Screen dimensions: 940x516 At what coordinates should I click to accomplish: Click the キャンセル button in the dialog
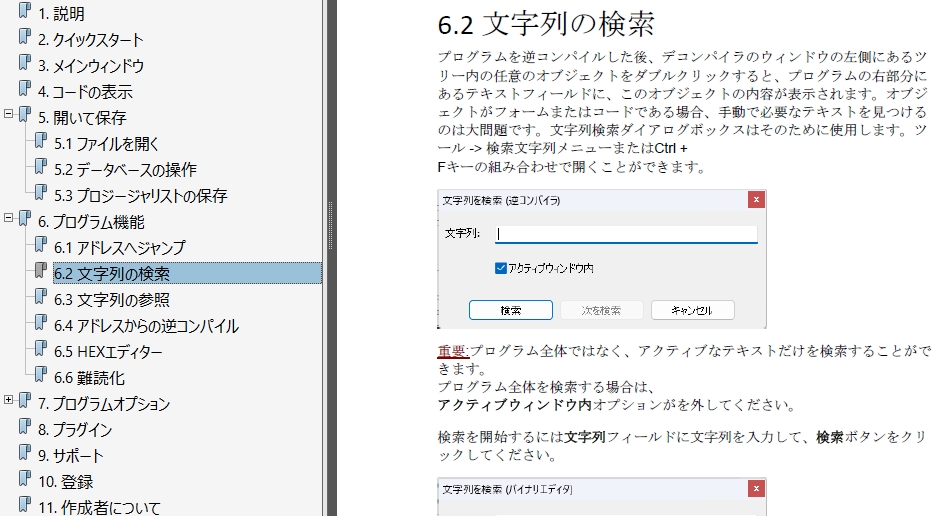click(x=692, y=310)
